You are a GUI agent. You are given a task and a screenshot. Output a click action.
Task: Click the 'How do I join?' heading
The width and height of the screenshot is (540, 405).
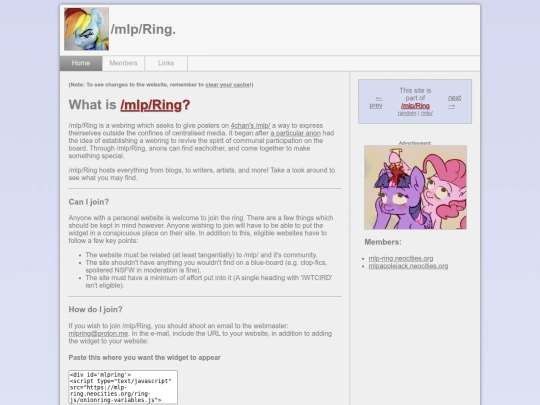95,309
